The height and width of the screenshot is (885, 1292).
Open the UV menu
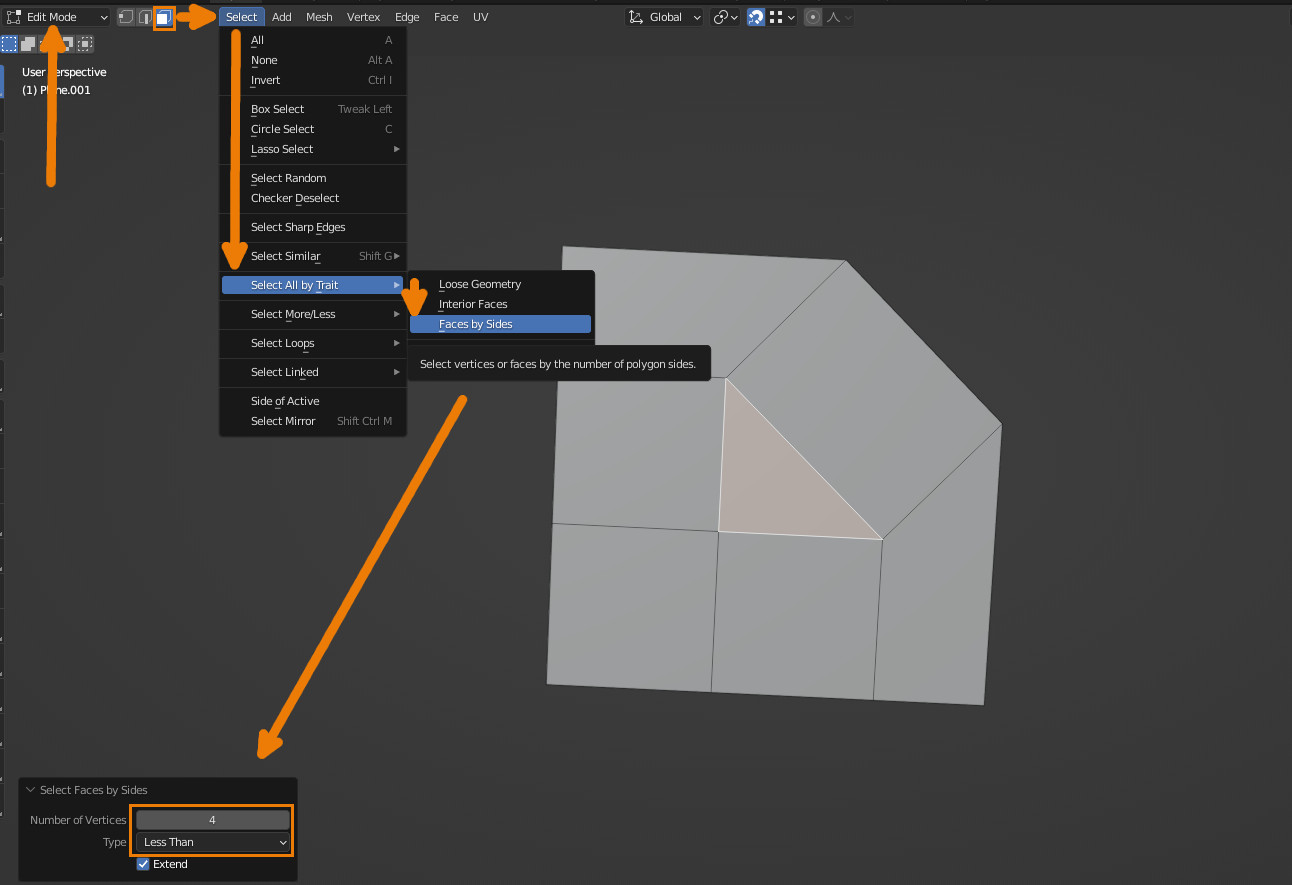[481, 17]
